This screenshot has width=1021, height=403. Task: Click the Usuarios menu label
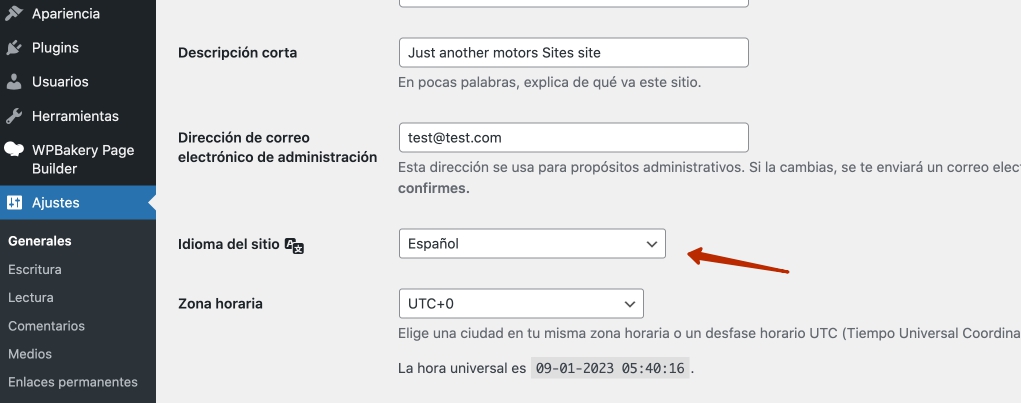pos(60,82)
